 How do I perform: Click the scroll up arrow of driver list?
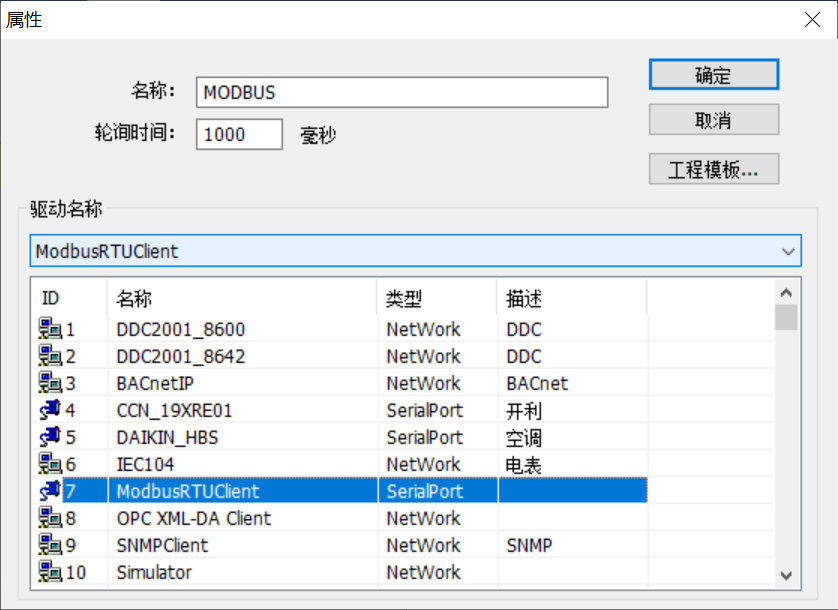click(x=786, y=292)
